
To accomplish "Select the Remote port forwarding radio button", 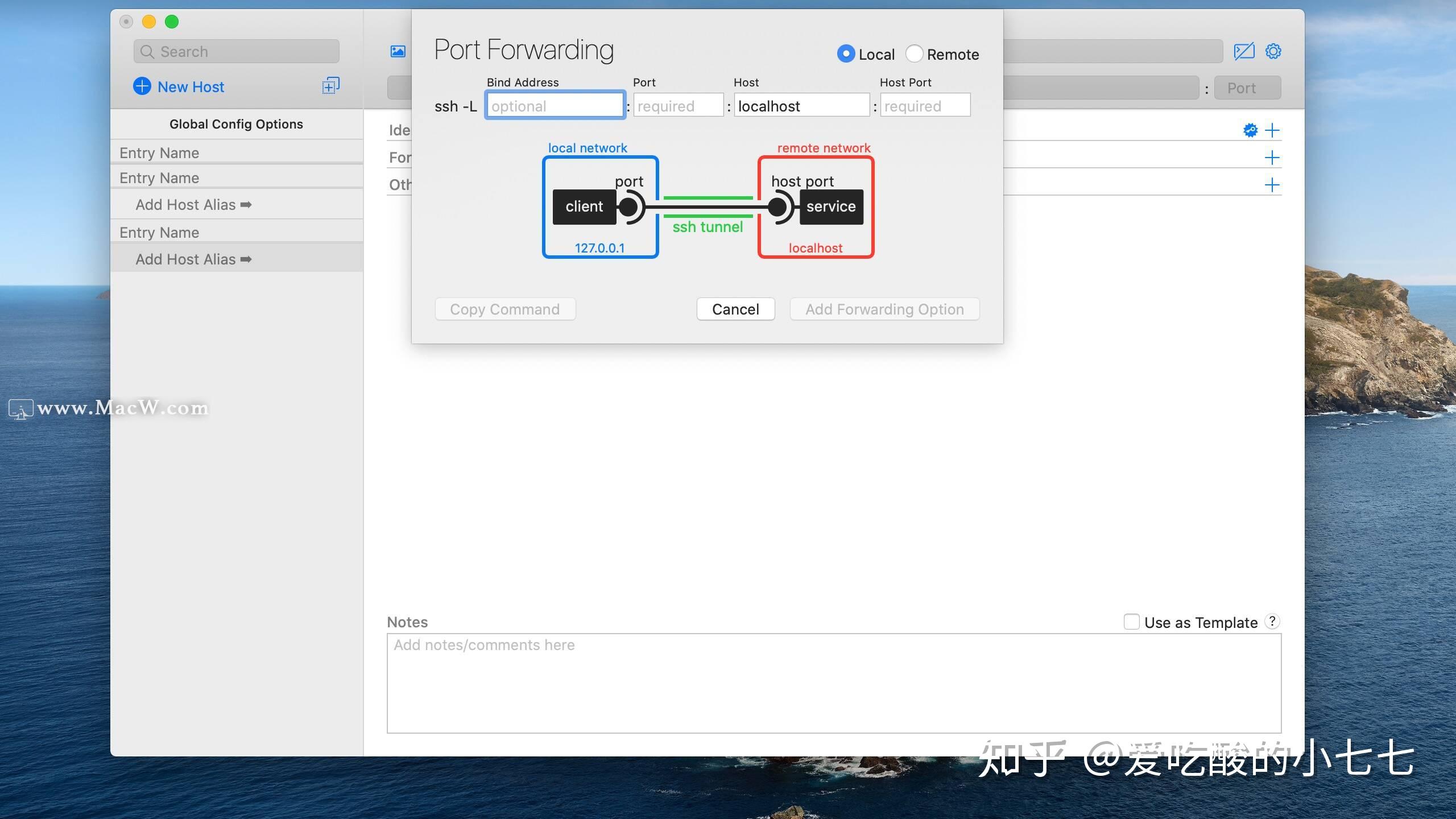I will pyautogui.click(x=914, y=53).
